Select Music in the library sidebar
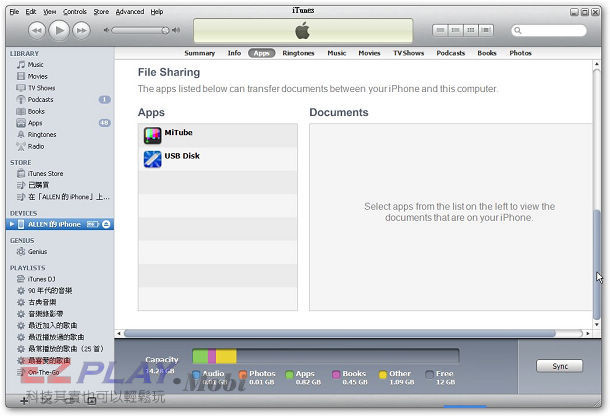The height and width of the screenshot is (416, 610). point(60,65)
